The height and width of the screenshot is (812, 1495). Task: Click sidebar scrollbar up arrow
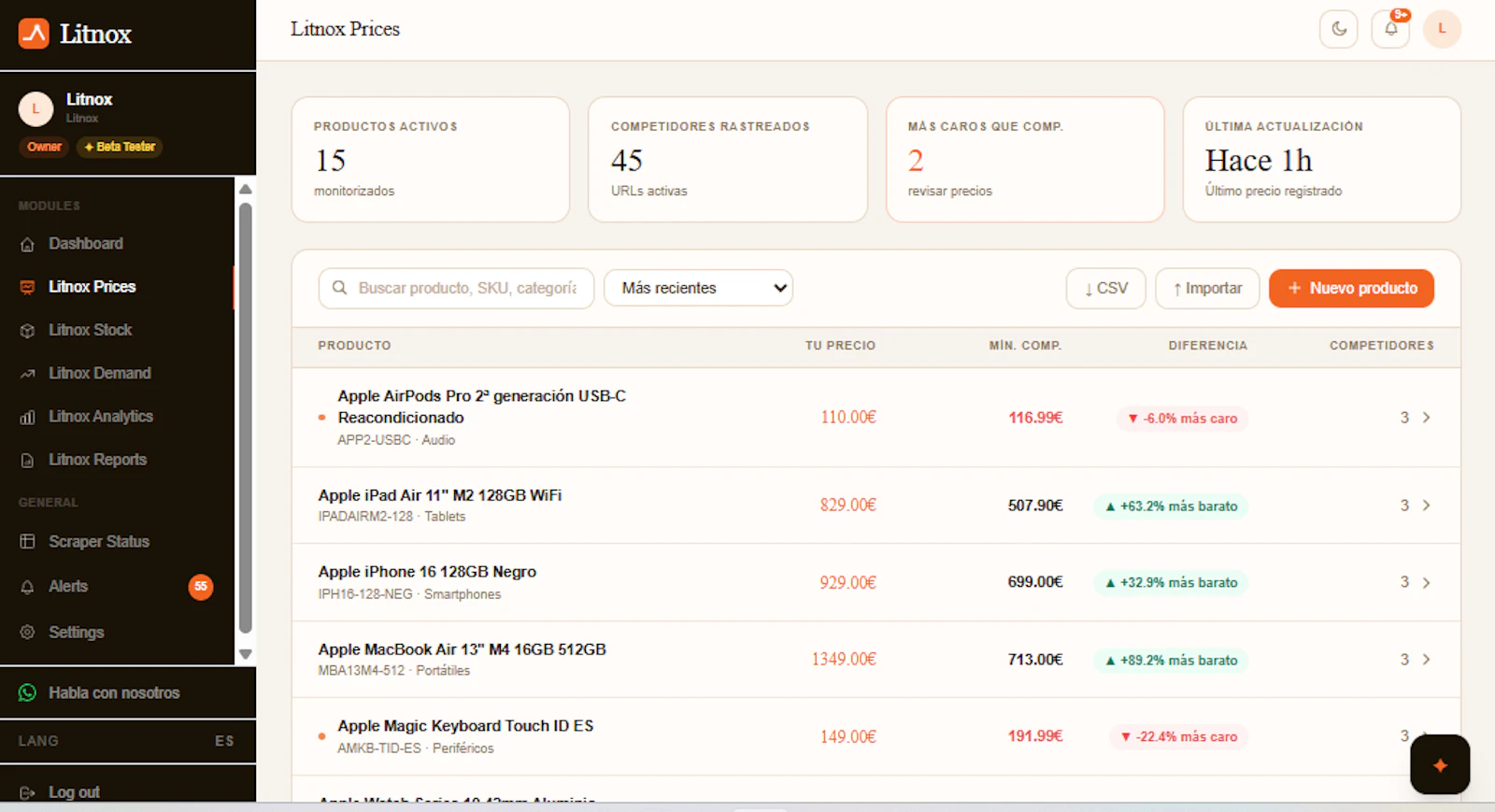tap(246, 189)
